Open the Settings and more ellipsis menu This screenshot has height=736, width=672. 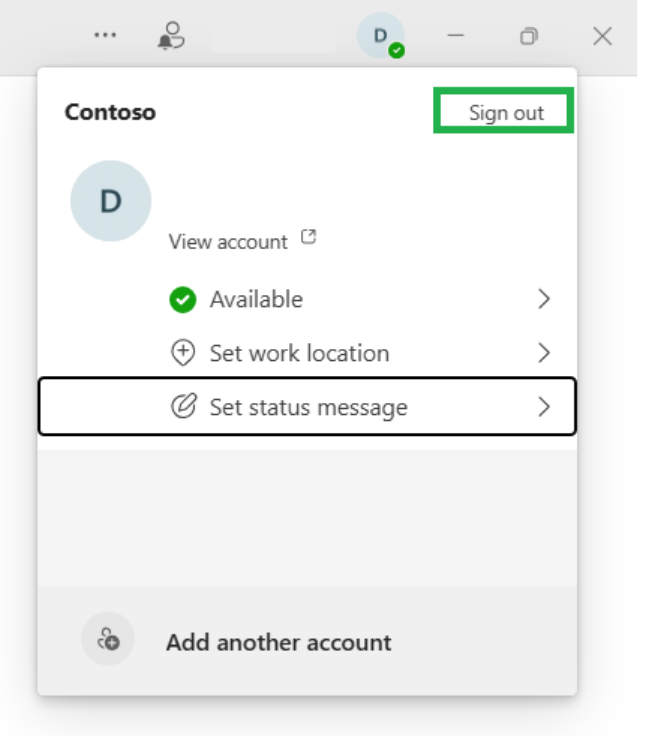(x=105, y=35)
